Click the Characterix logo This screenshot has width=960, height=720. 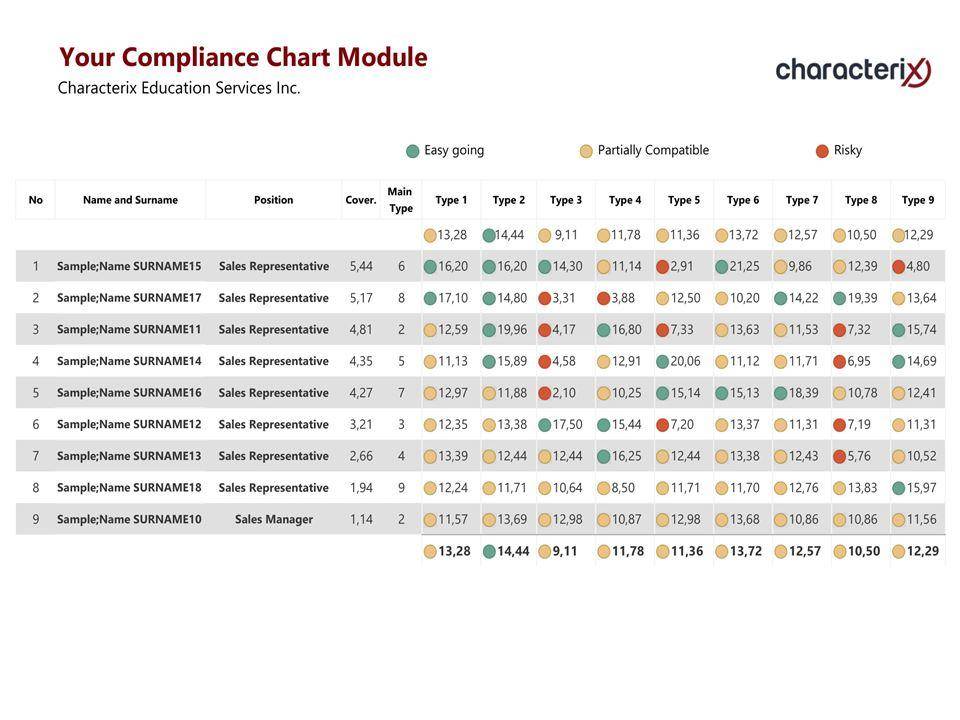pos(853,70)
